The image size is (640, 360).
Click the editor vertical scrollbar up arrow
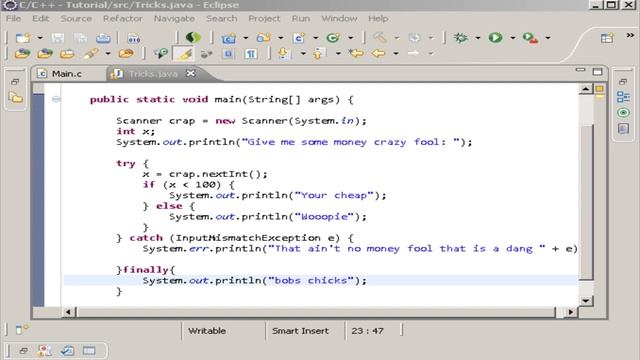click(586, 89)
